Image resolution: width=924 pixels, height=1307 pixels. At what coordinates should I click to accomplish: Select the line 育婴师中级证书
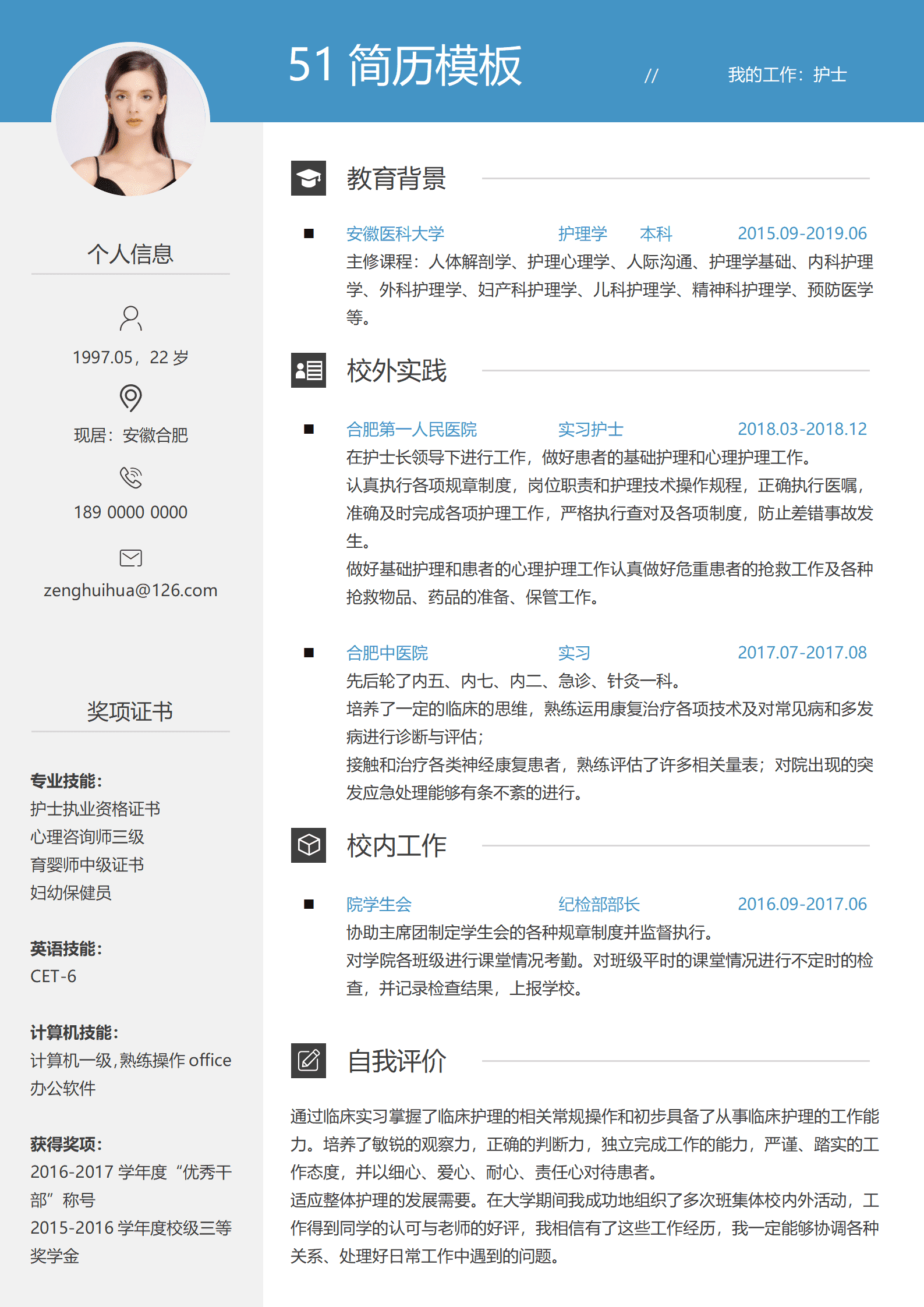[87, 865]
